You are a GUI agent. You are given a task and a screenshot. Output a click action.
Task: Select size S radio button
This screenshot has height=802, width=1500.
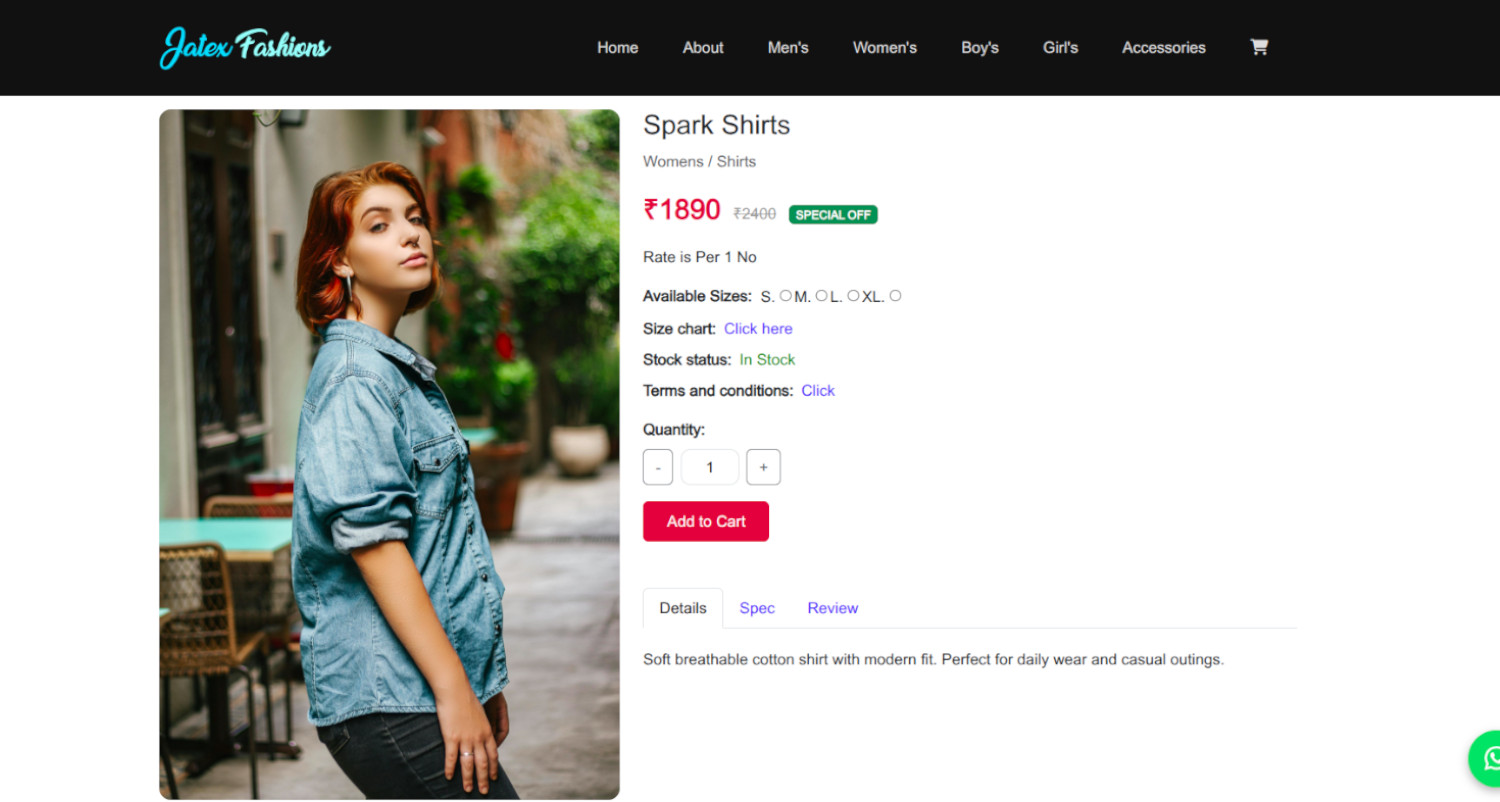click(785, 296)
